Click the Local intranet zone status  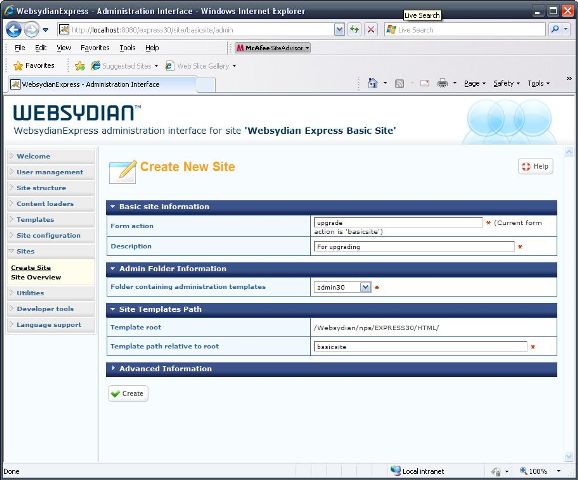coord(418,471)
